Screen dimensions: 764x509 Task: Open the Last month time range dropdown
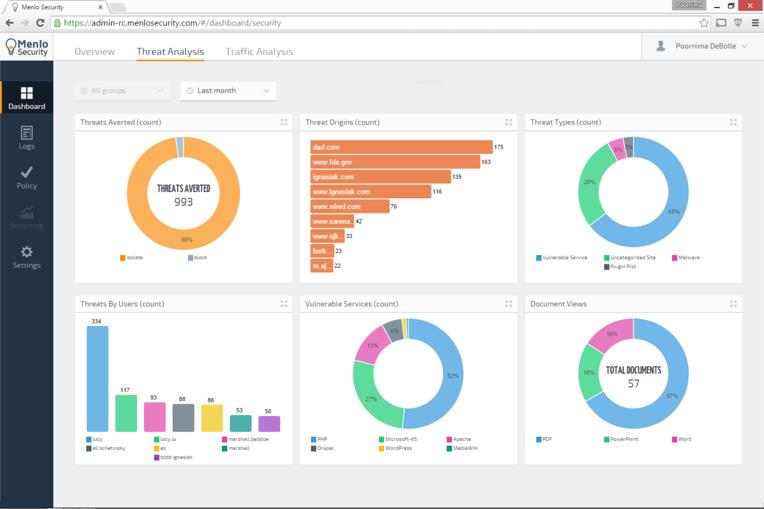coord(228,91)
